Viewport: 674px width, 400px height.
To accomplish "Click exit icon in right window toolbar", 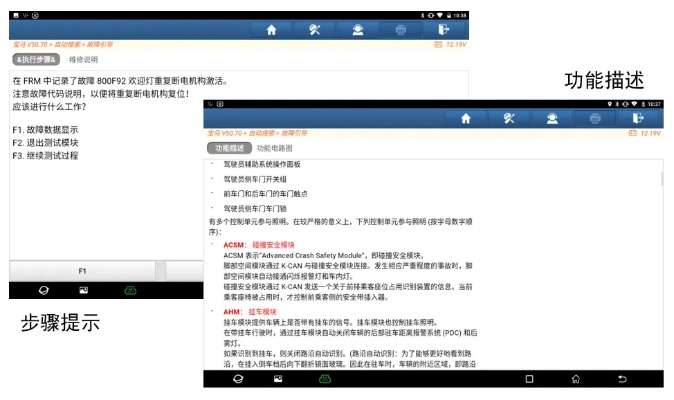I will point(639,118).
